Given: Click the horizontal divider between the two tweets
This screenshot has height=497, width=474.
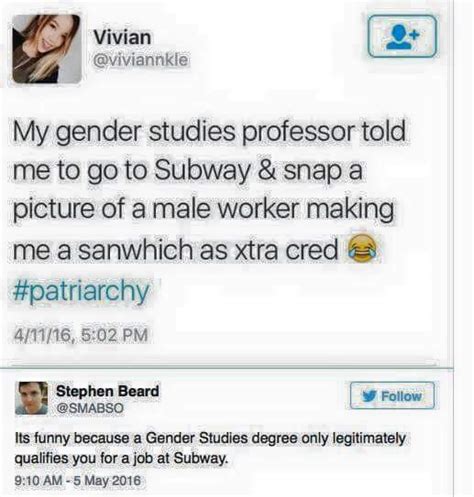Looking at the screenshot, I should pos(227,368).
